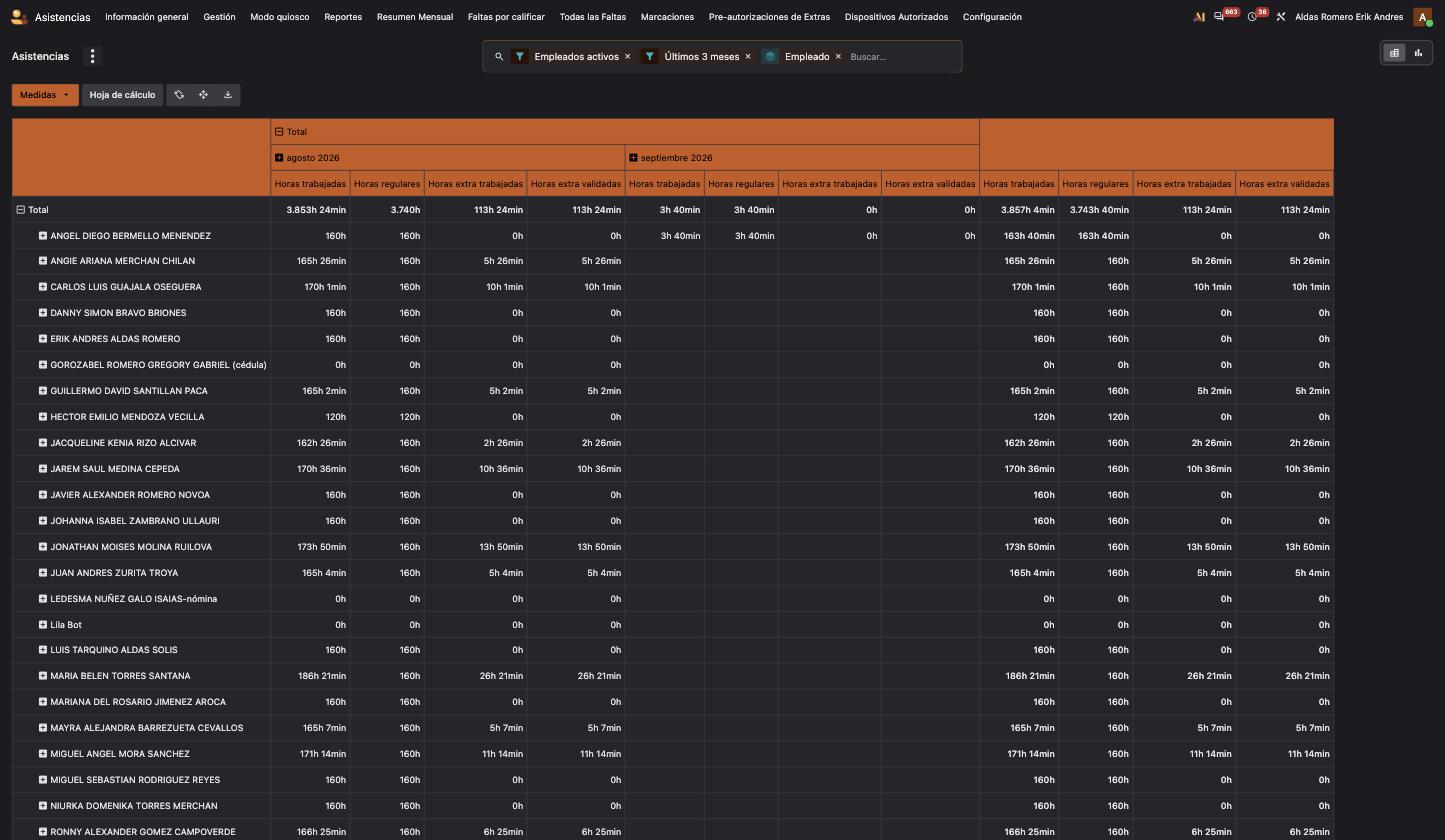Screen dimensions: 1445x840
Task: Open the Marcaciones menu
Action: (x=667, y=17)
